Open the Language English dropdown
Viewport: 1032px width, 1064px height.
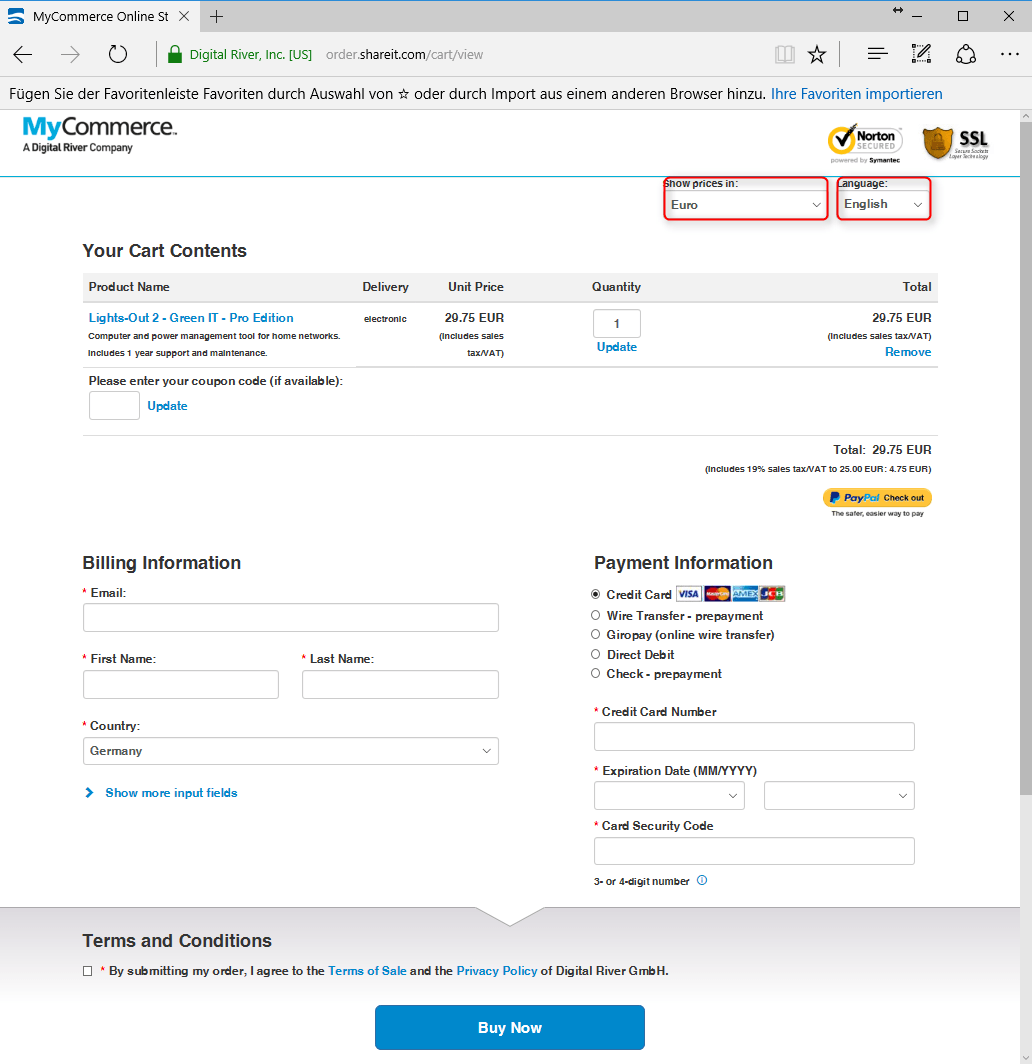coord(883,204)
